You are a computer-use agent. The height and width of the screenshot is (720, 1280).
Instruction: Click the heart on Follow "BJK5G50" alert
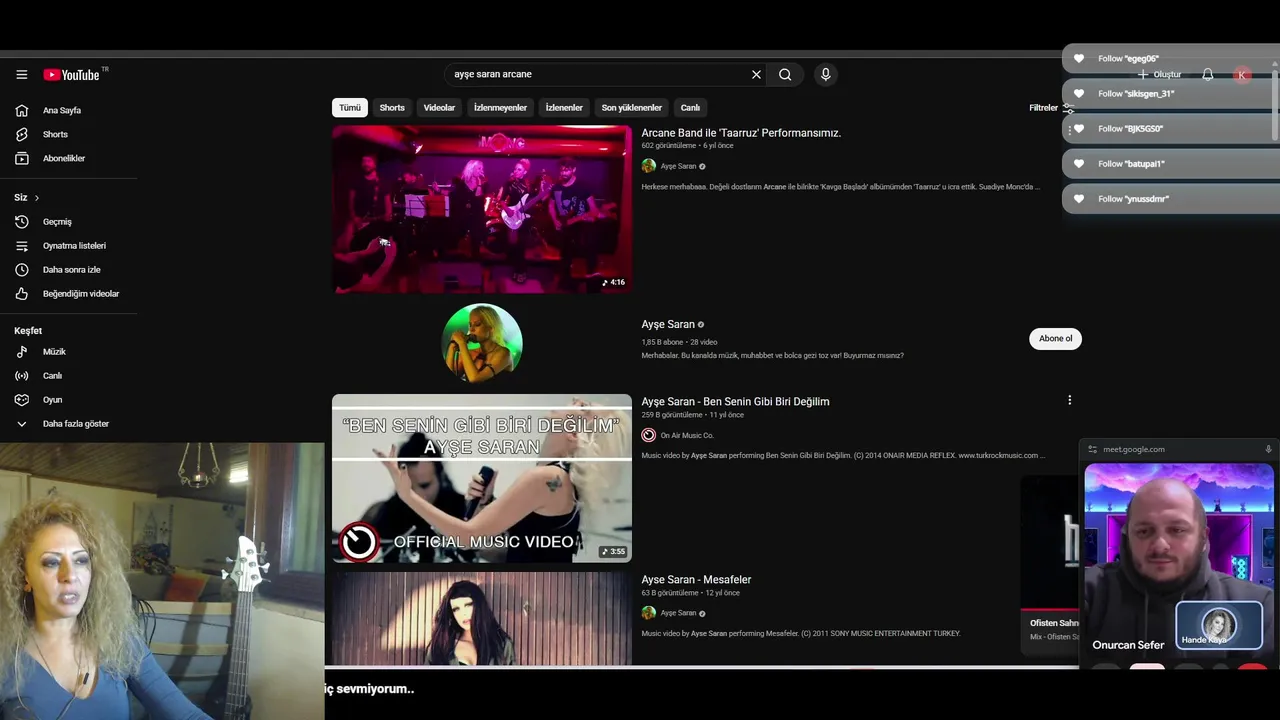coord(1078,129)
